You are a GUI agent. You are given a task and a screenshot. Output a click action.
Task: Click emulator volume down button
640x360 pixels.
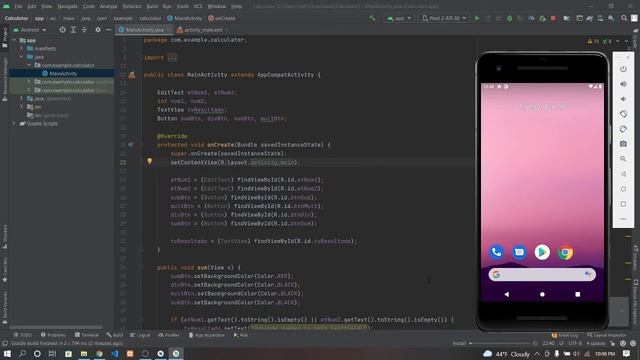[623, 99]
